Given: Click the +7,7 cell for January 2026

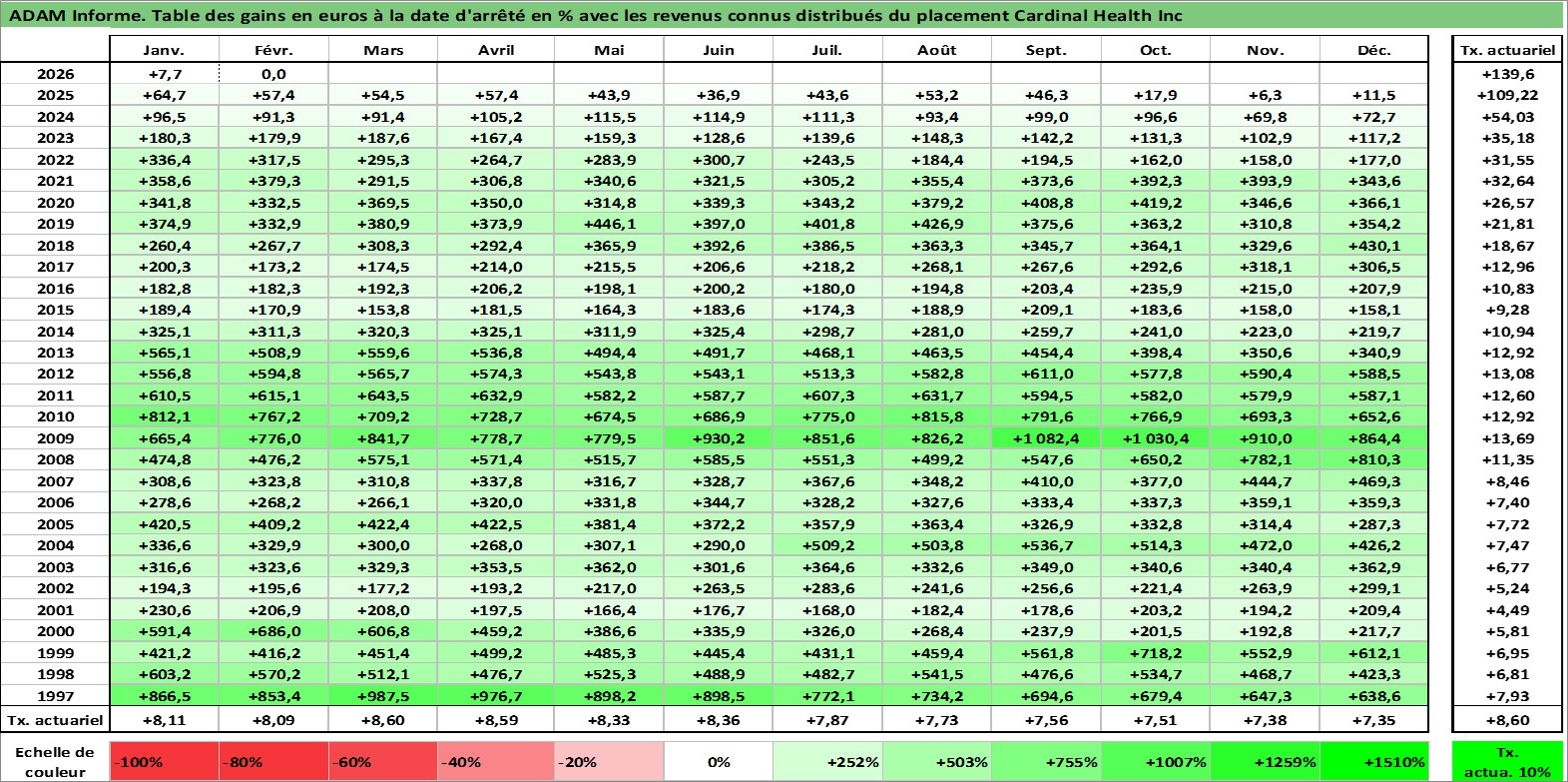Looking at the screenshot, I should pos(164,74).
